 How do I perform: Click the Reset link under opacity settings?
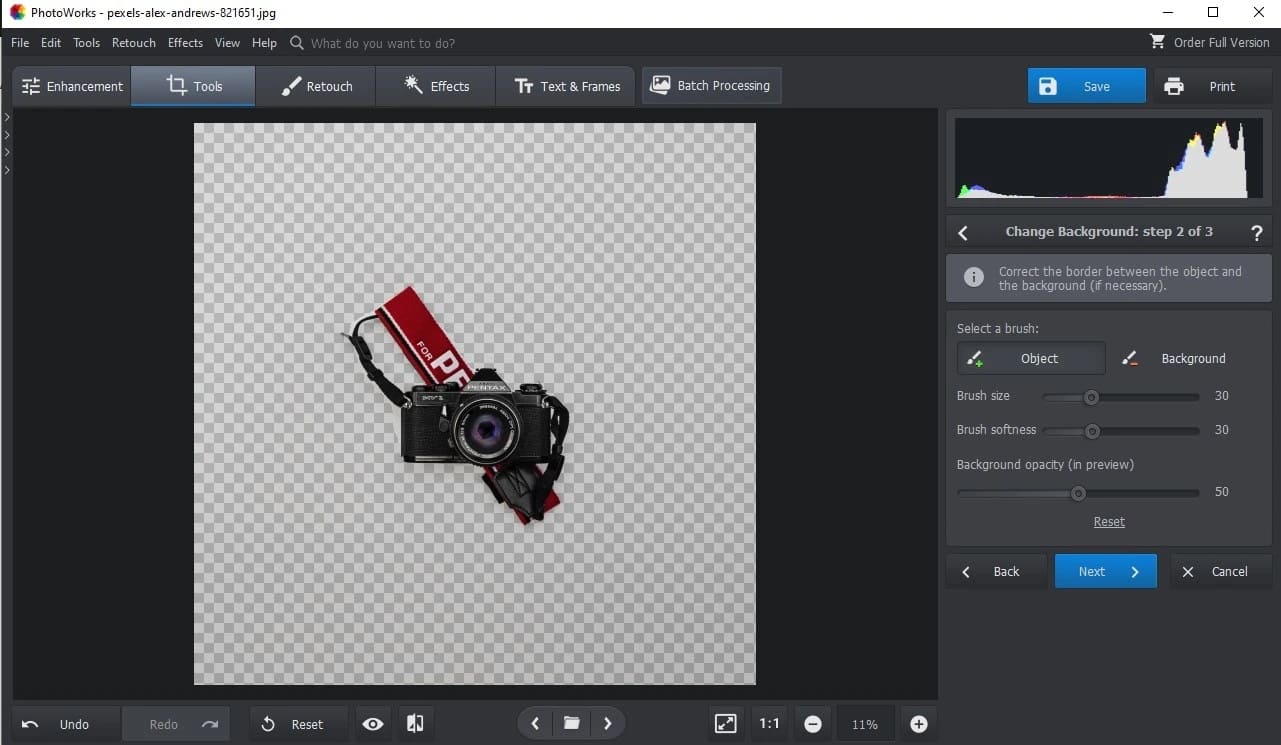[x=1108, y=521]
